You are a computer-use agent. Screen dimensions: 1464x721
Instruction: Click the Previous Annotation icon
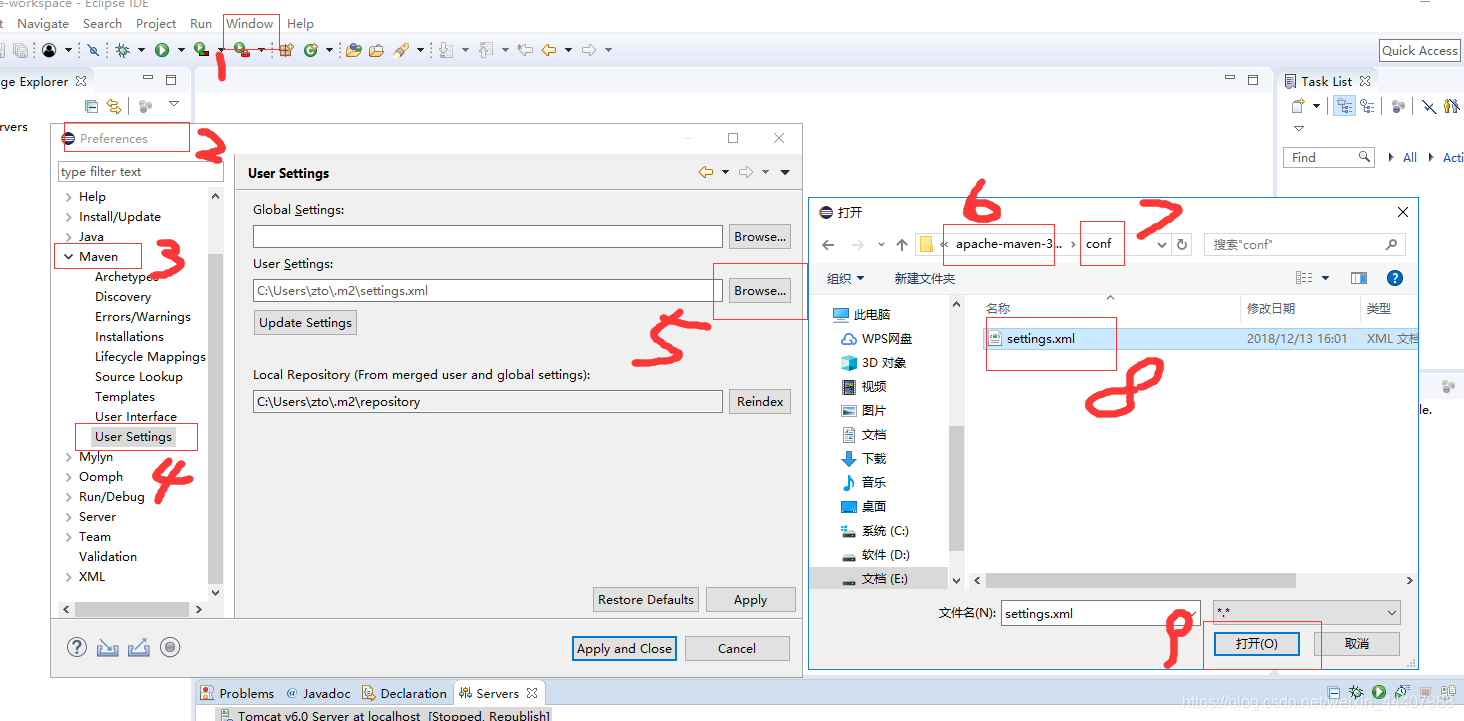tap(487, 50)
